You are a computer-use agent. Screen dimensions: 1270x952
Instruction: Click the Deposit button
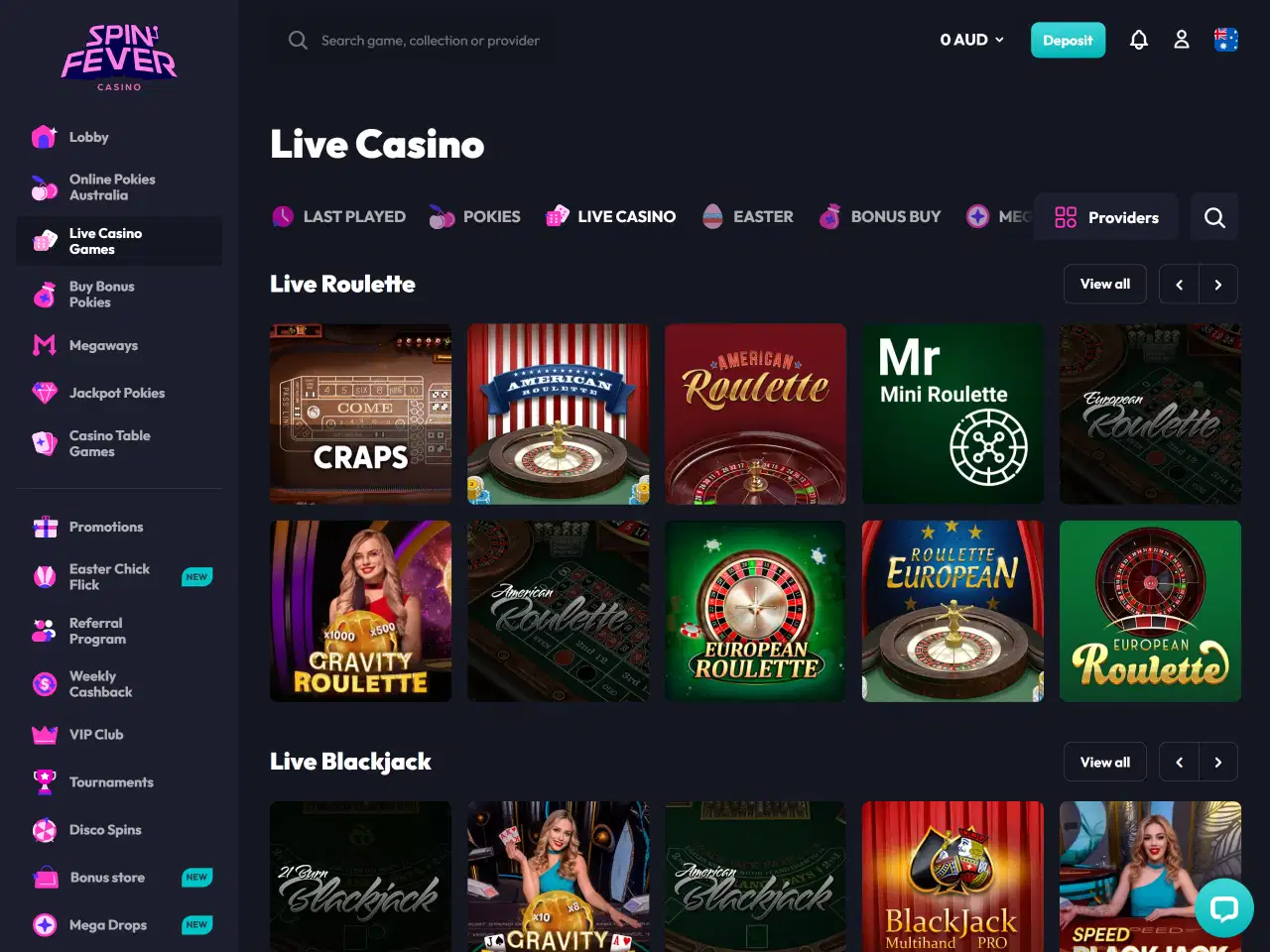point(1068,40)
